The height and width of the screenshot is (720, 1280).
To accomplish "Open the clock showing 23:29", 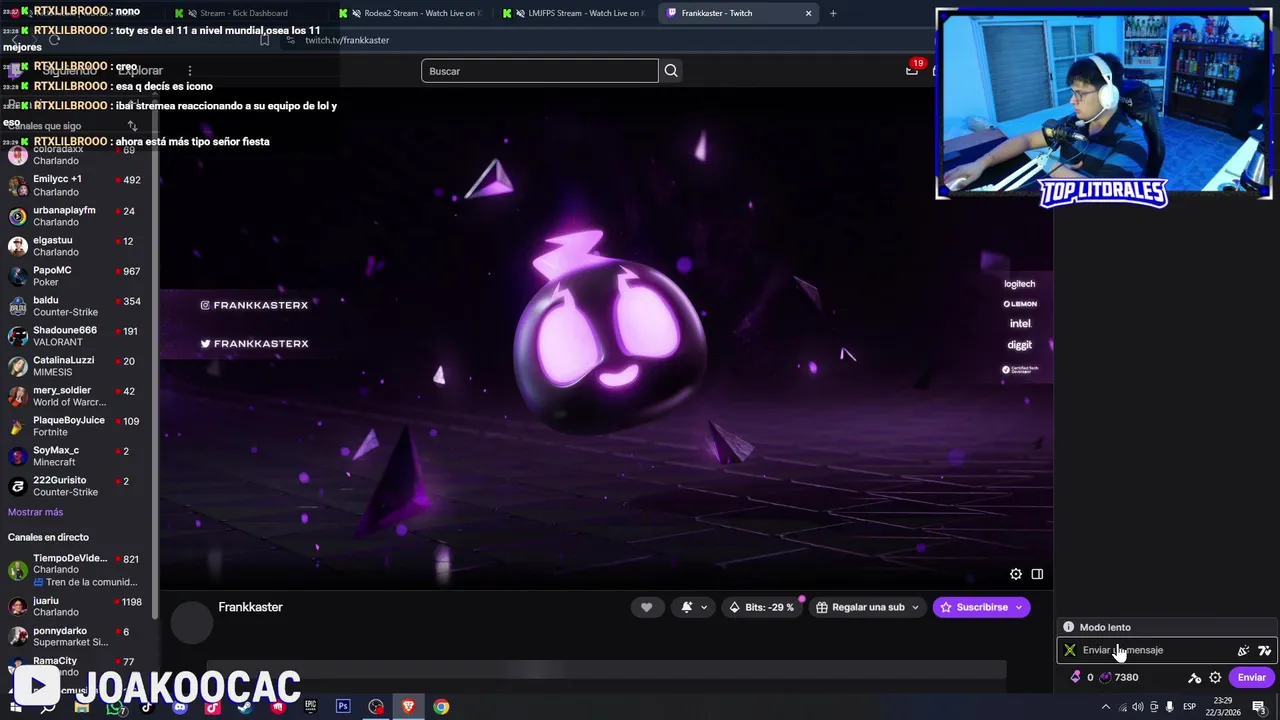I will [x=1225, y=706].
